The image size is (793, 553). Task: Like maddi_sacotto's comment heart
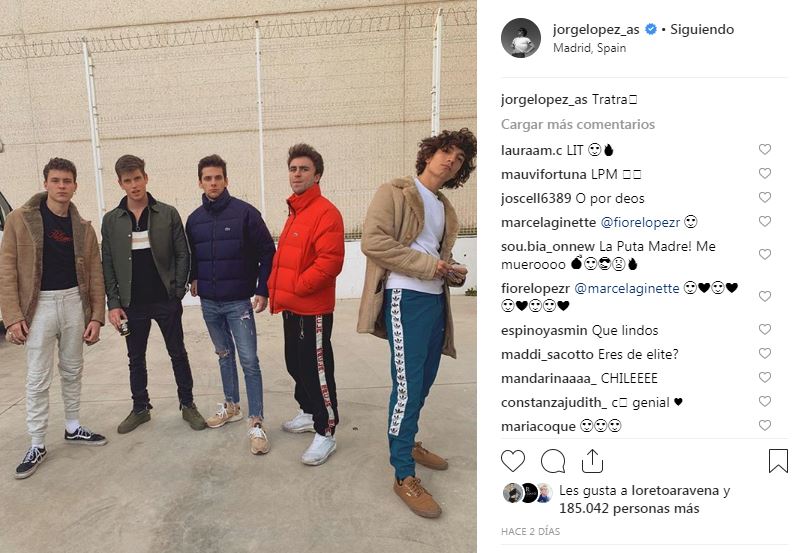coord(765,353)
